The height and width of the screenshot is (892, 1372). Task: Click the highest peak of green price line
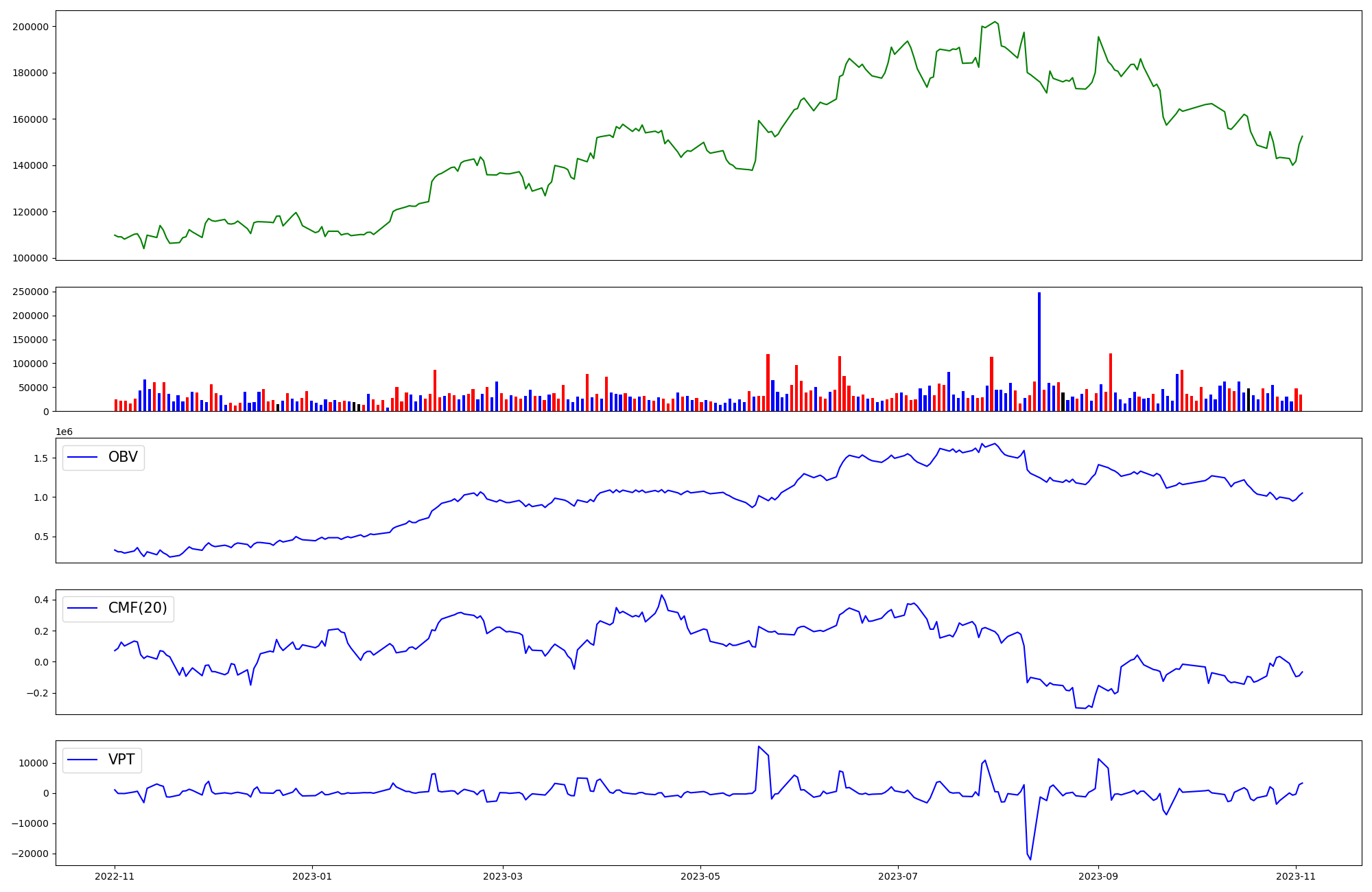[995, 22]
